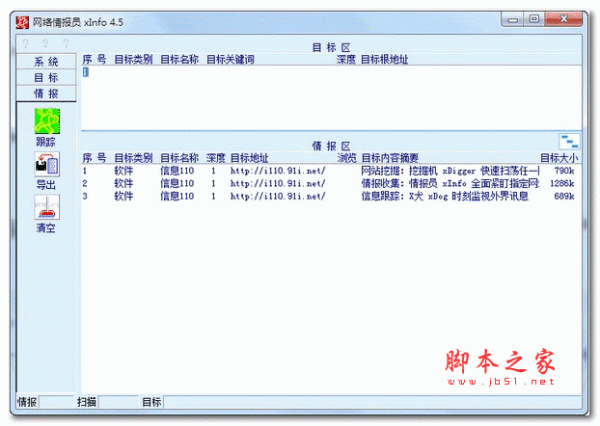This screenshot has width=600, height=426.
Task: Click the 目标根地址 column header
Action: [385, 59]
